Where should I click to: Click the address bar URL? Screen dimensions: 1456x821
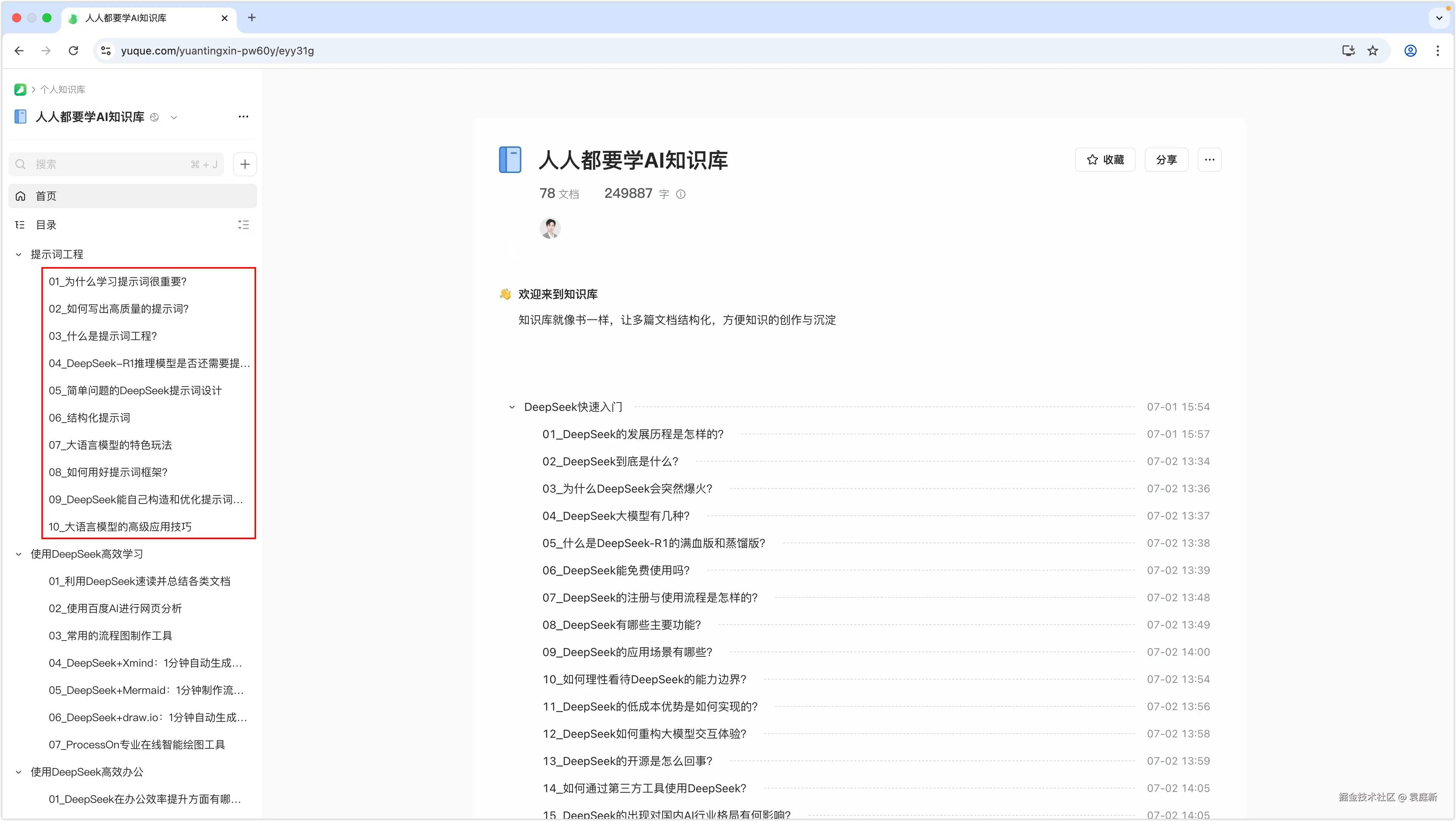[x=217, y=50]
